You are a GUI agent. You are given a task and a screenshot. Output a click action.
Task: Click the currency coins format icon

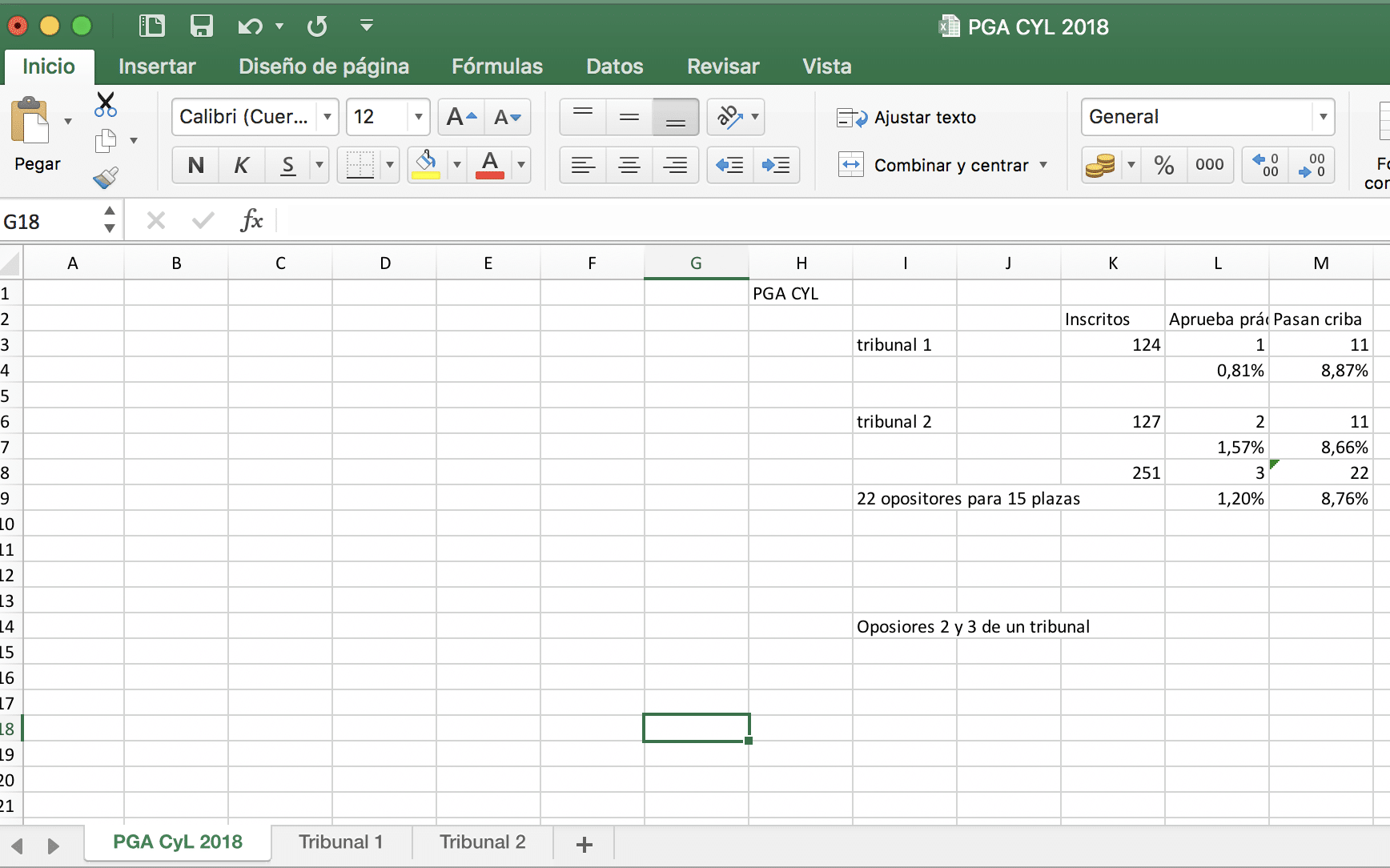[1100, 165]
